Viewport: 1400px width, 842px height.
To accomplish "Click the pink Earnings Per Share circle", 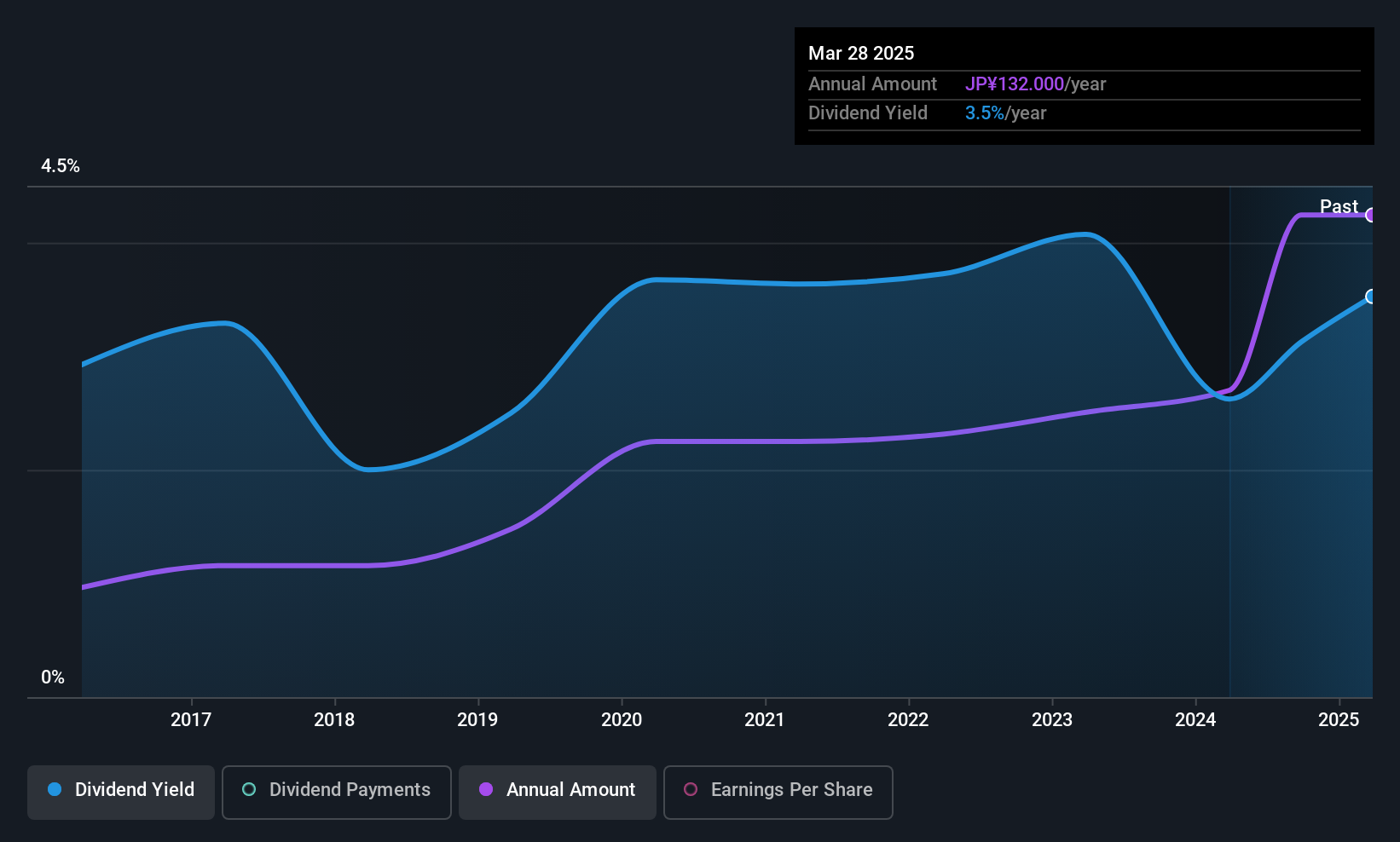I will (x=691, y=789).
